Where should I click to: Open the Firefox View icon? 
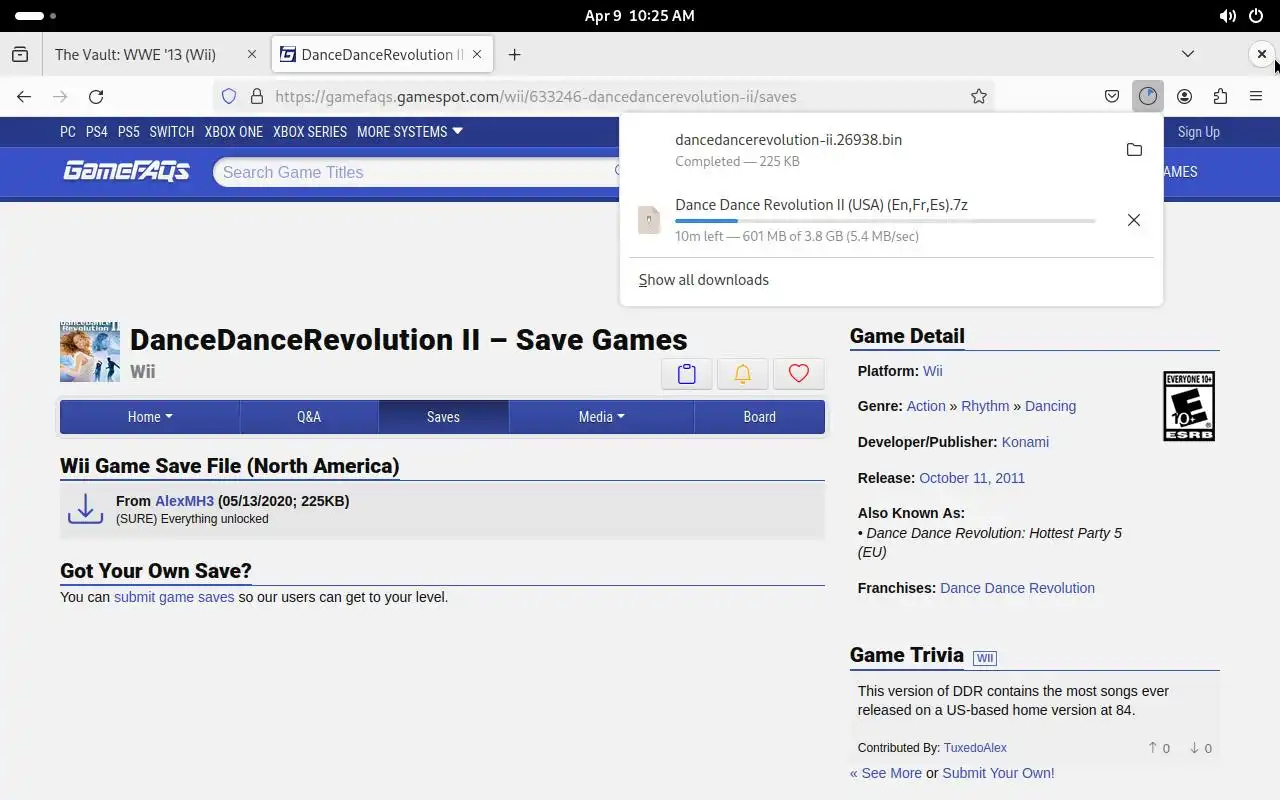click(x=20, y=55)
